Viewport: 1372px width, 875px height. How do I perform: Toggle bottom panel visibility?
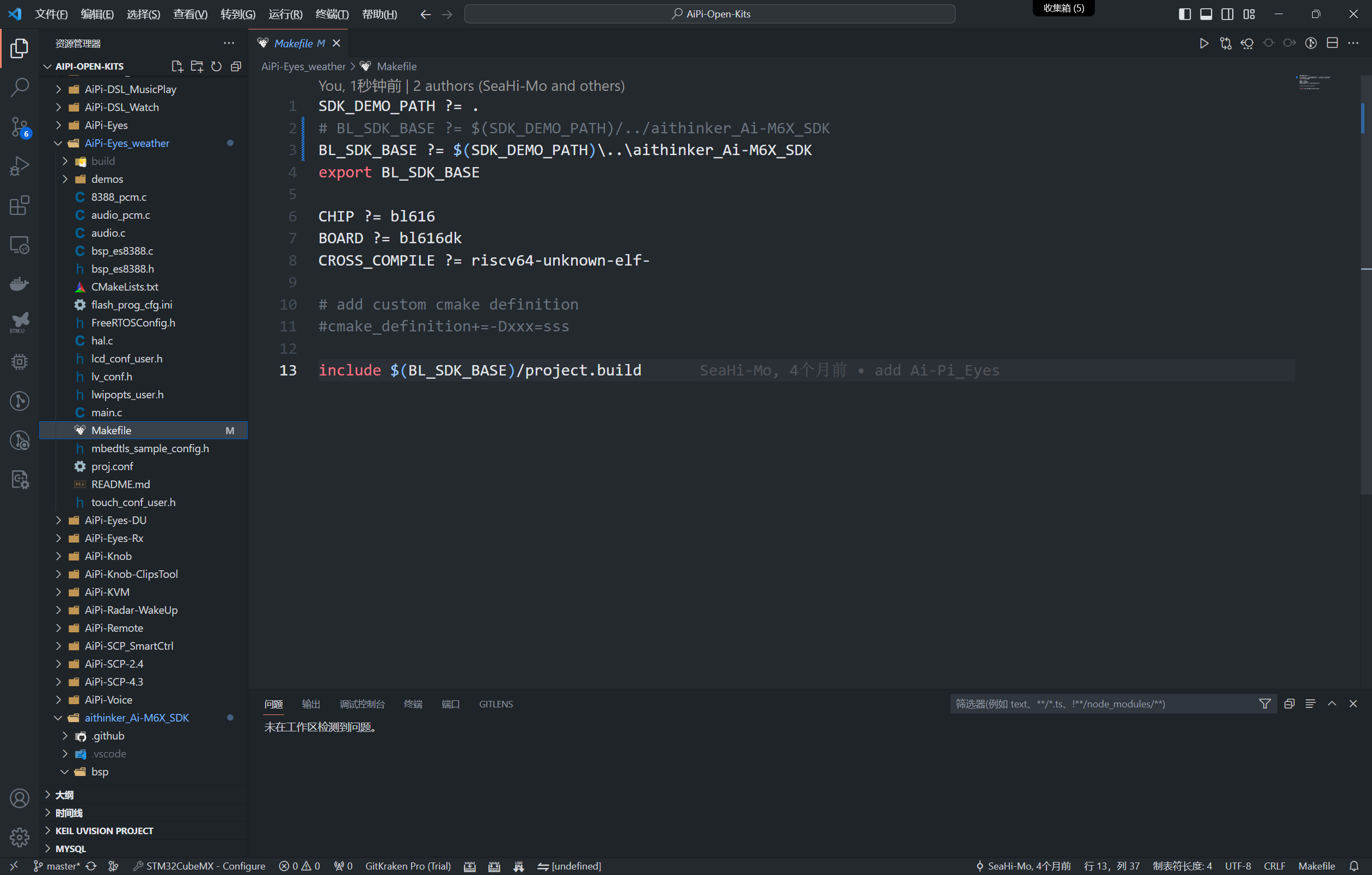1205,14
